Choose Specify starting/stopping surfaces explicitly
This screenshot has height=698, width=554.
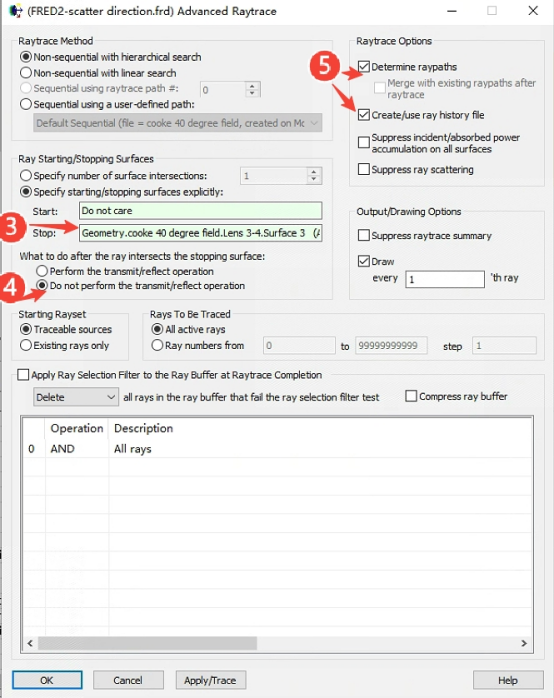pyautogui.click(x=26, y=192)
